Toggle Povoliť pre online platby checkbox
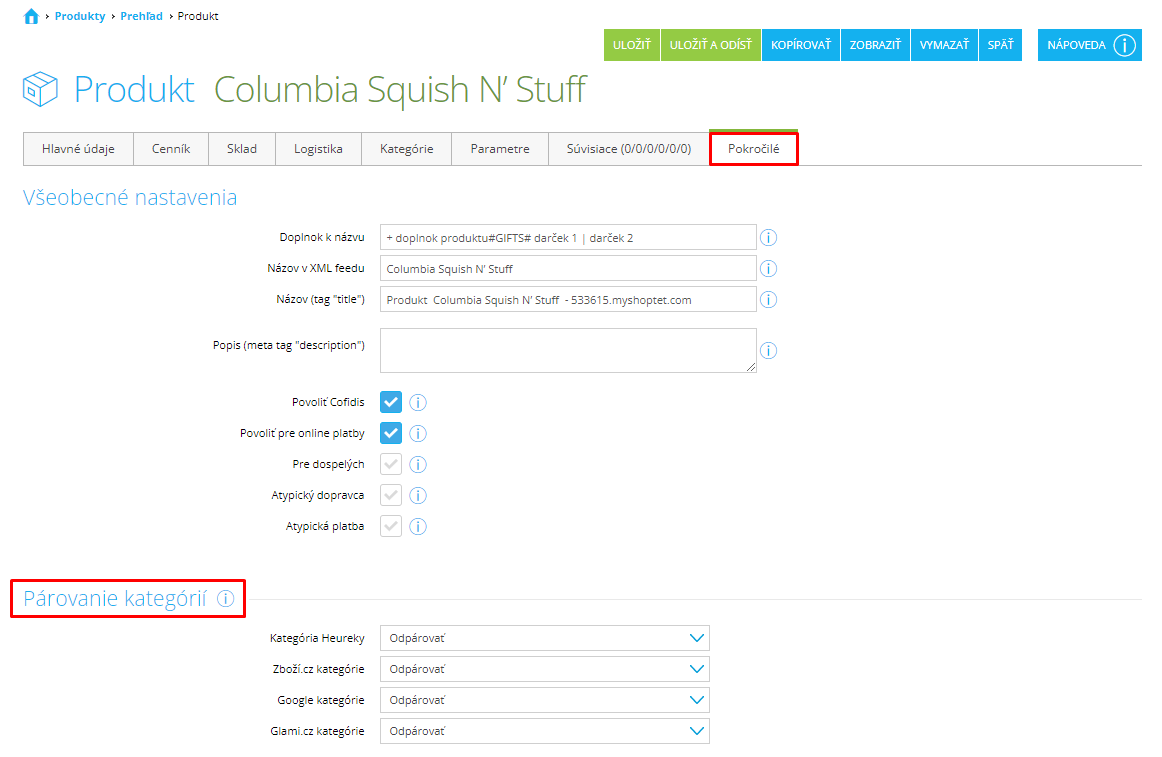This screenshot has width=1162, height=757. coord(391,434)
